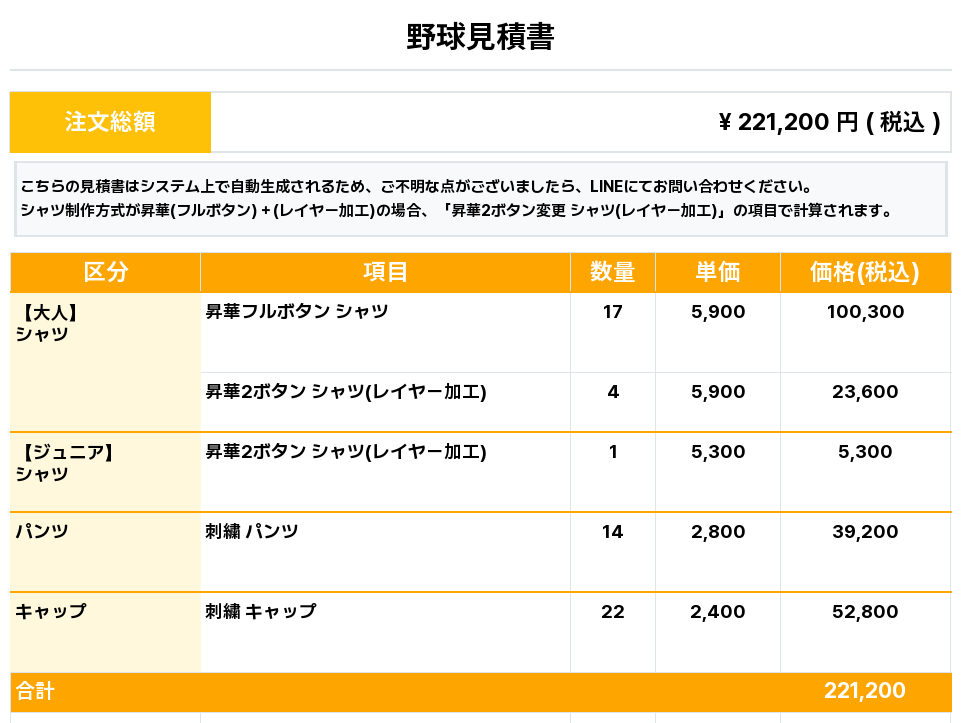The height and width of the screenshot is (723, 961).
Task: Select the 52,800 price cell
Action: (864, 612)
